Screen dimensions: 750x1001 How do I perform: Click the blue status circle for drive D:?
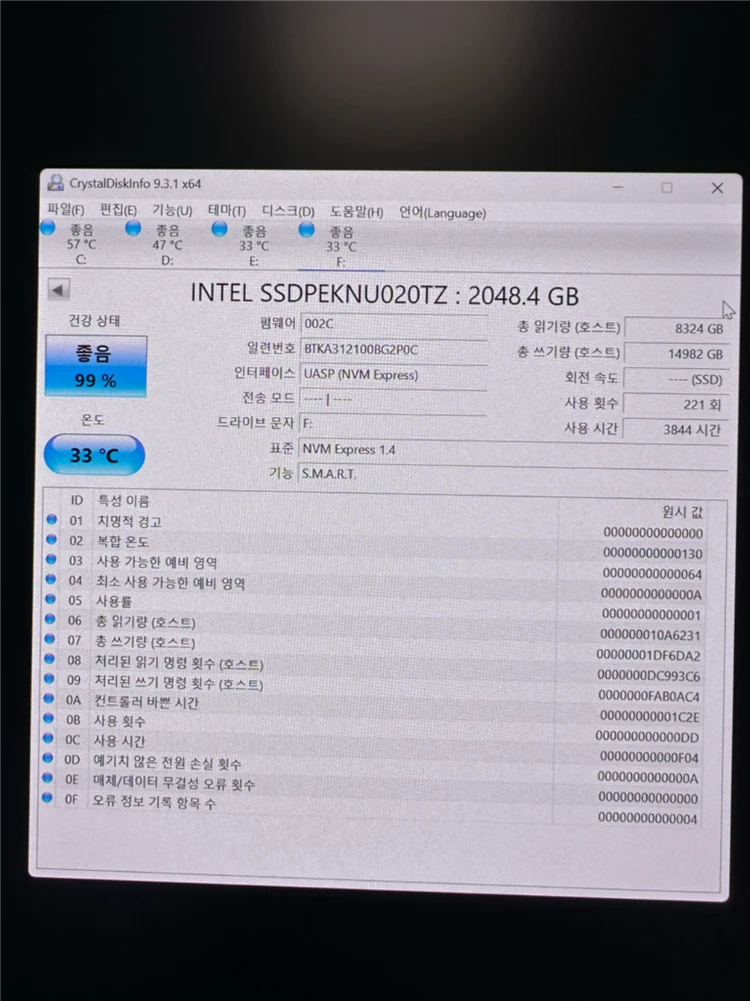coord(133,228)
